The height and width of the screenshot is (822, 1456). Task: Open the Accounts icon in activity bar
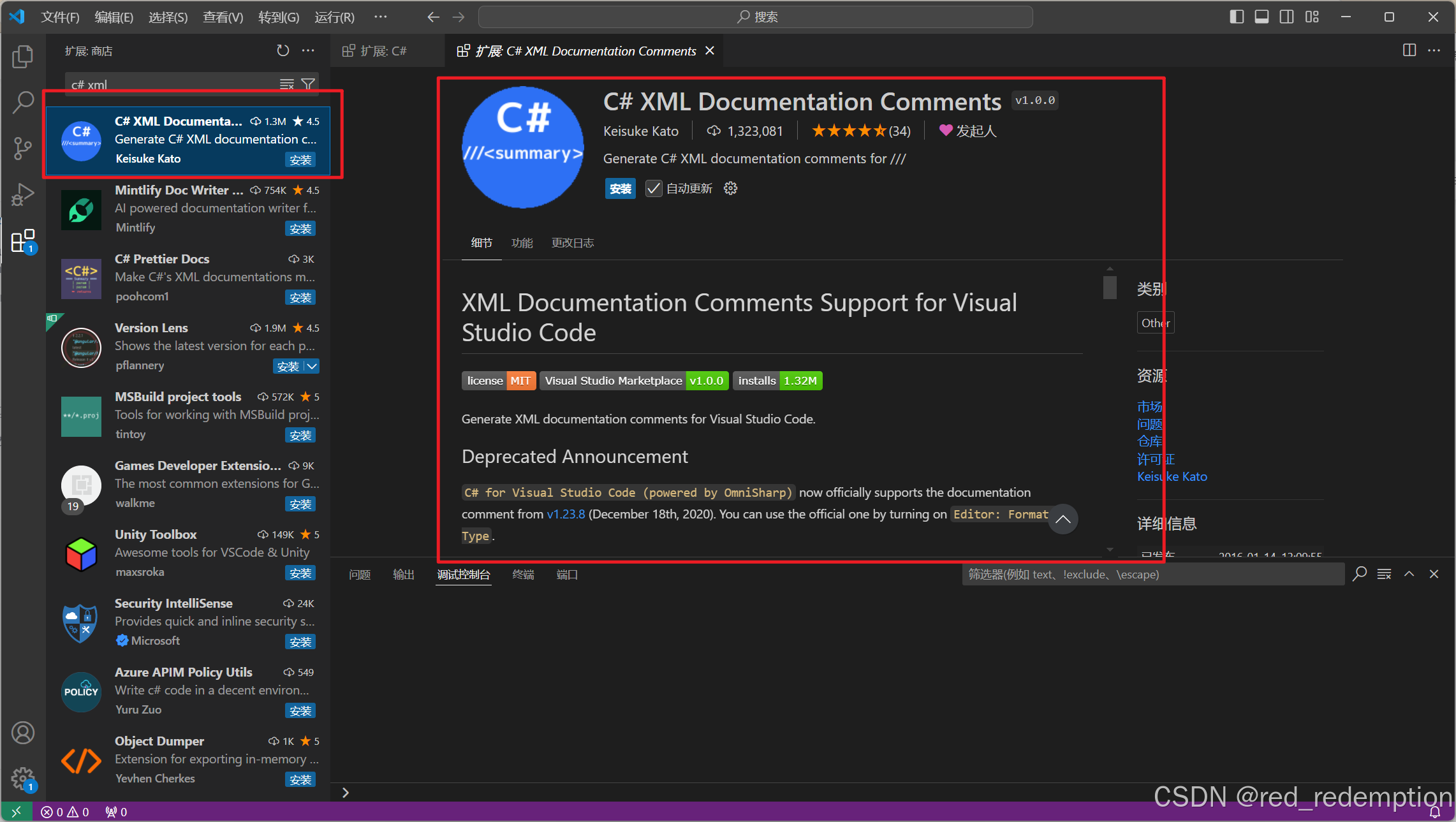[23, 733]
